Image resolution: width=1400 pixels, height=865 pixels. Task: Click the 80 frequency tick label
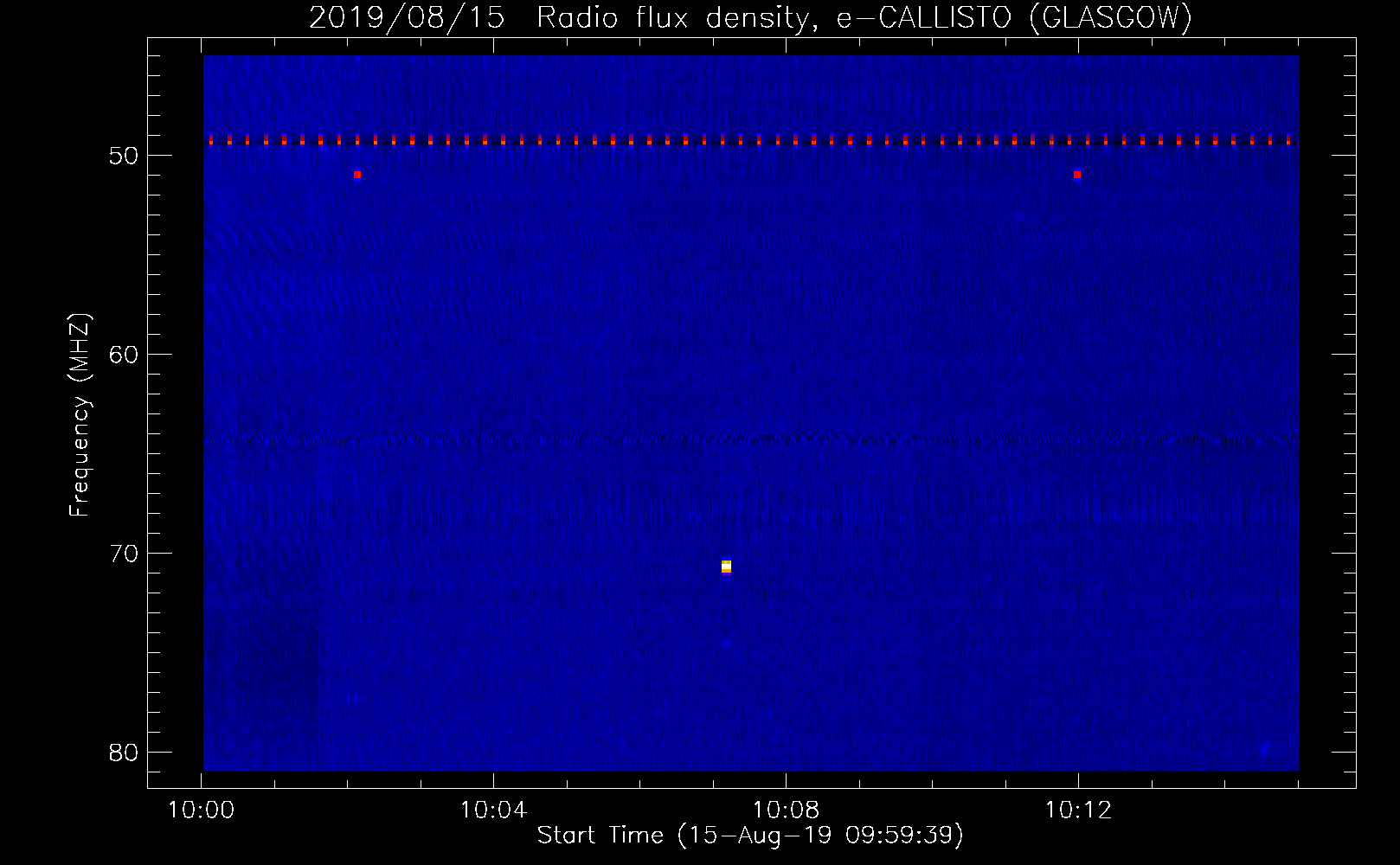[124, 753]
